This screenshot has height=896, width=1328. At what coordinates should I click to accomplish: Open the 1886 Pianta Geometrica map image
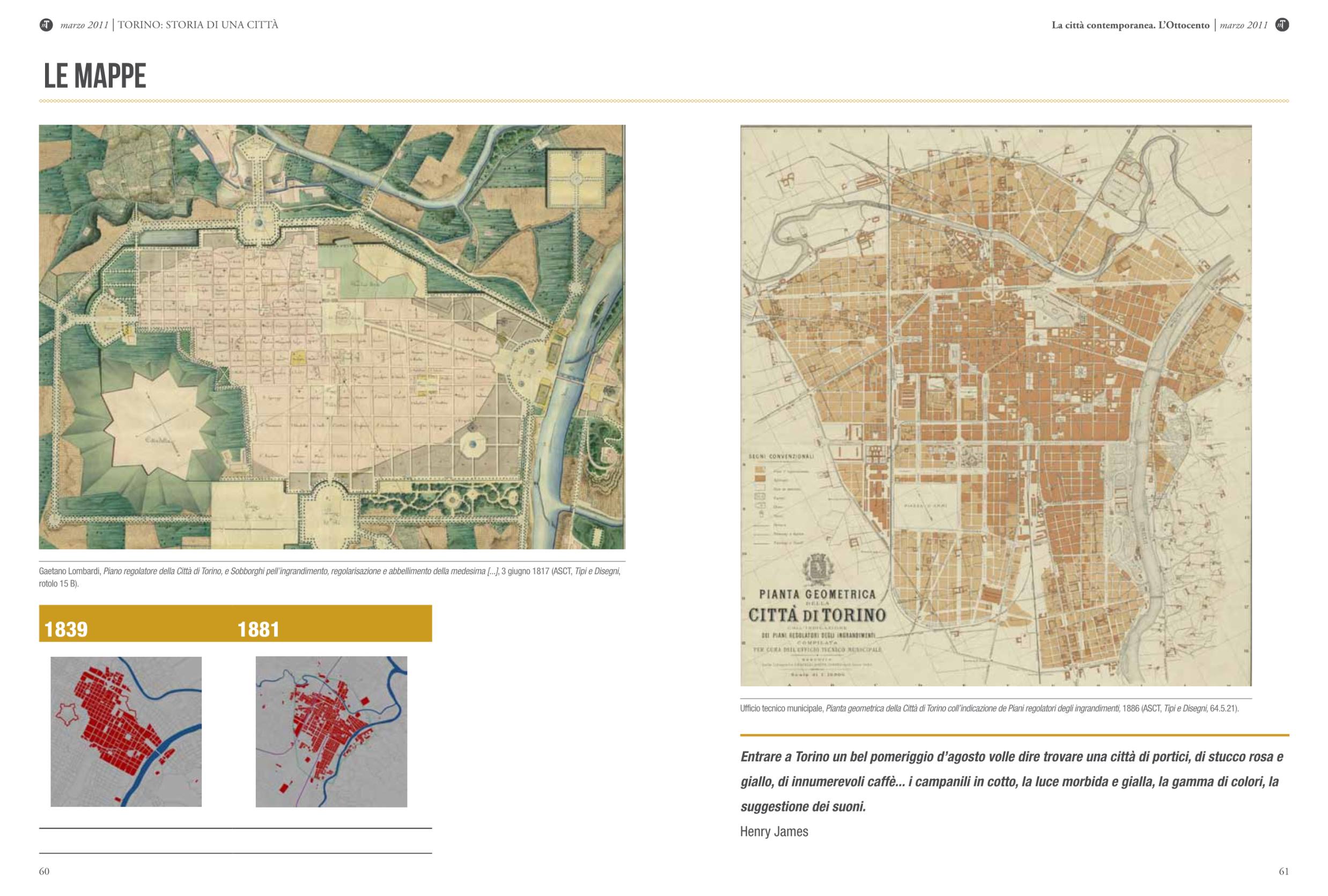tap(995, 406)
